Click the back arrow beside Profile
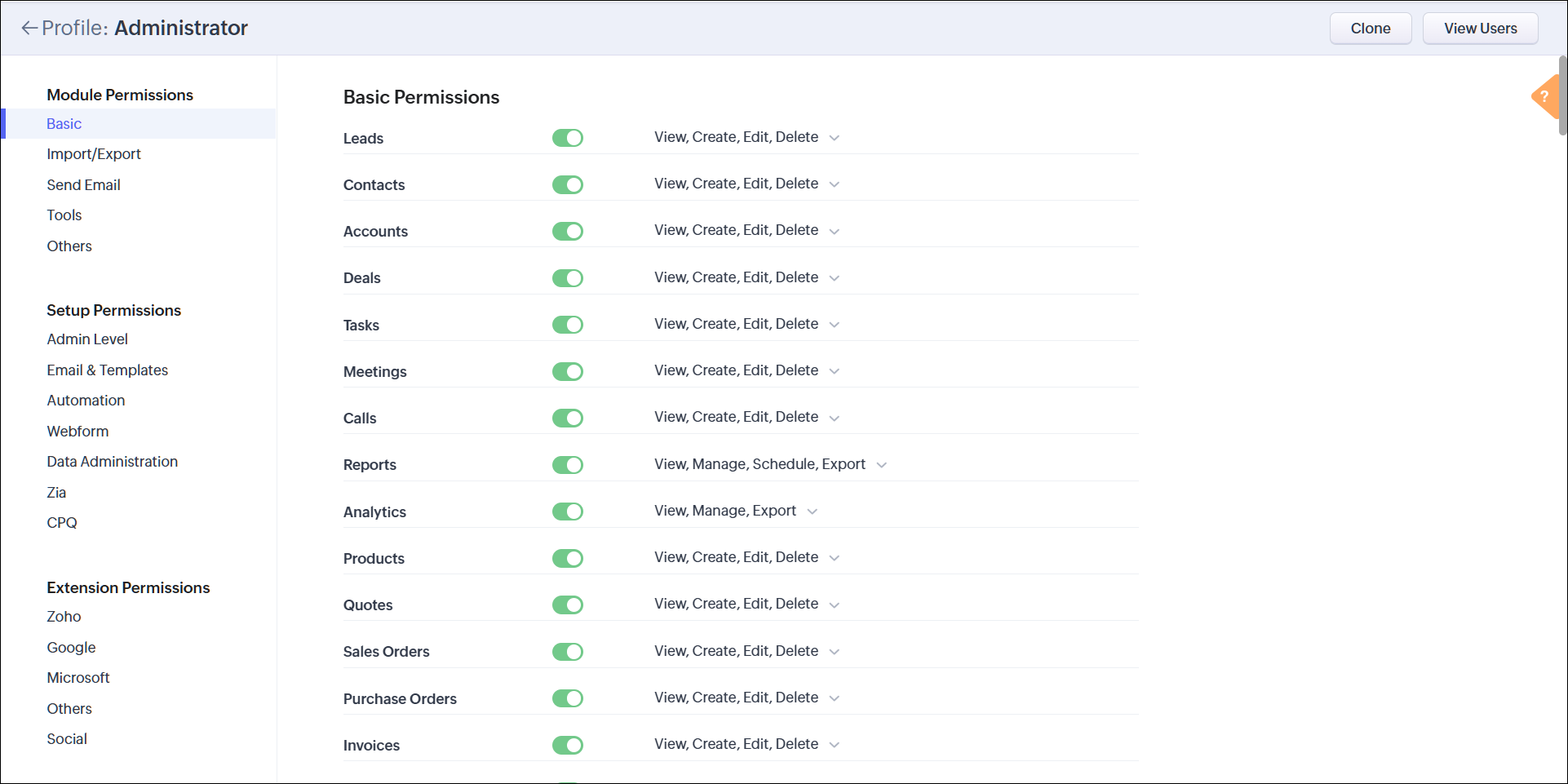This screenshot has width=1568, height=784. coord(29,29)
